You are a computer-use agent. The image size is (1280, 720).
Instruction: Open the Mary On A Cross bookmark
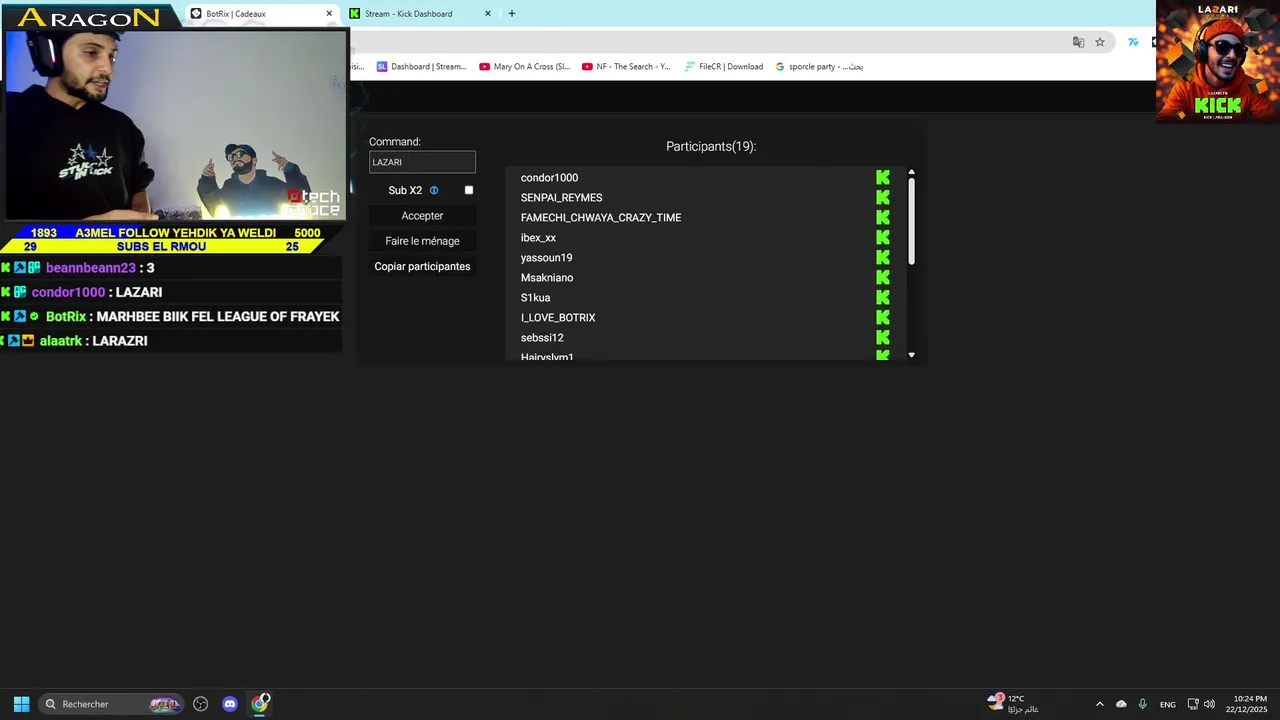[x=524, y=67]
